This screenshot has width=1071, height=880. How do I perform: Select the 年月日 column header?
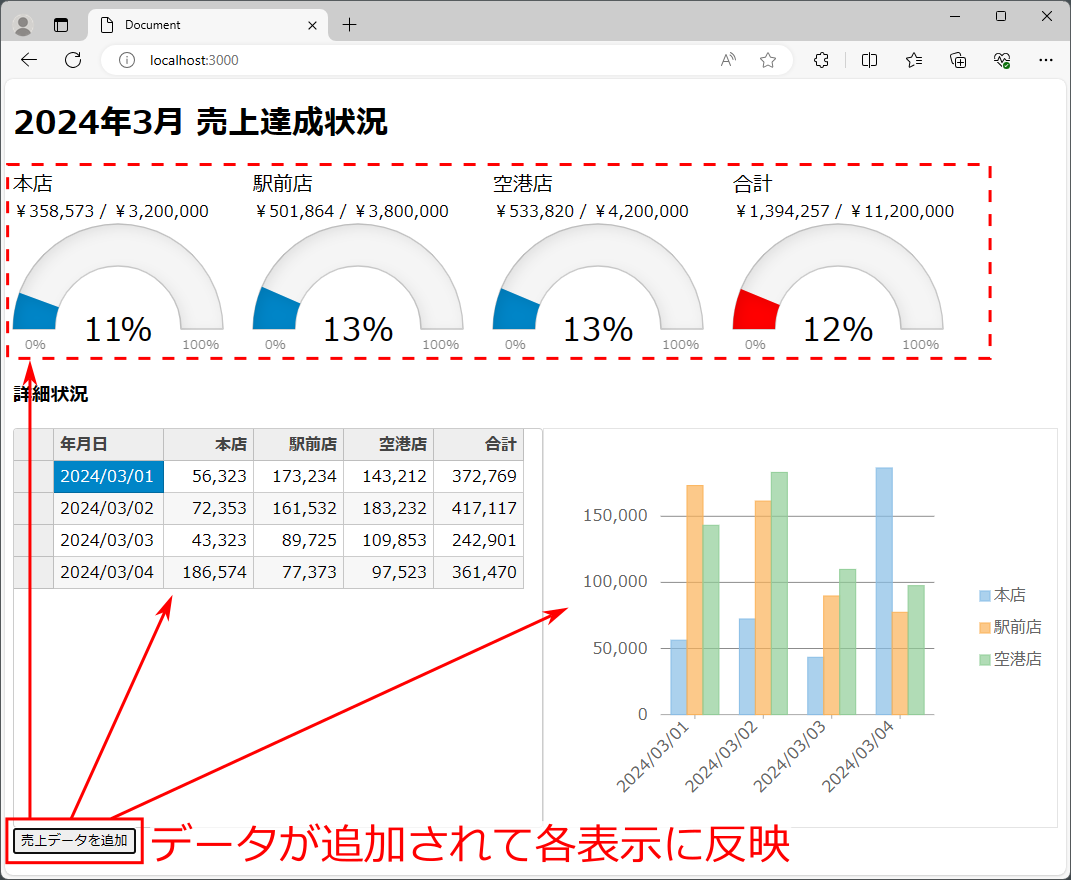[109, 445]
